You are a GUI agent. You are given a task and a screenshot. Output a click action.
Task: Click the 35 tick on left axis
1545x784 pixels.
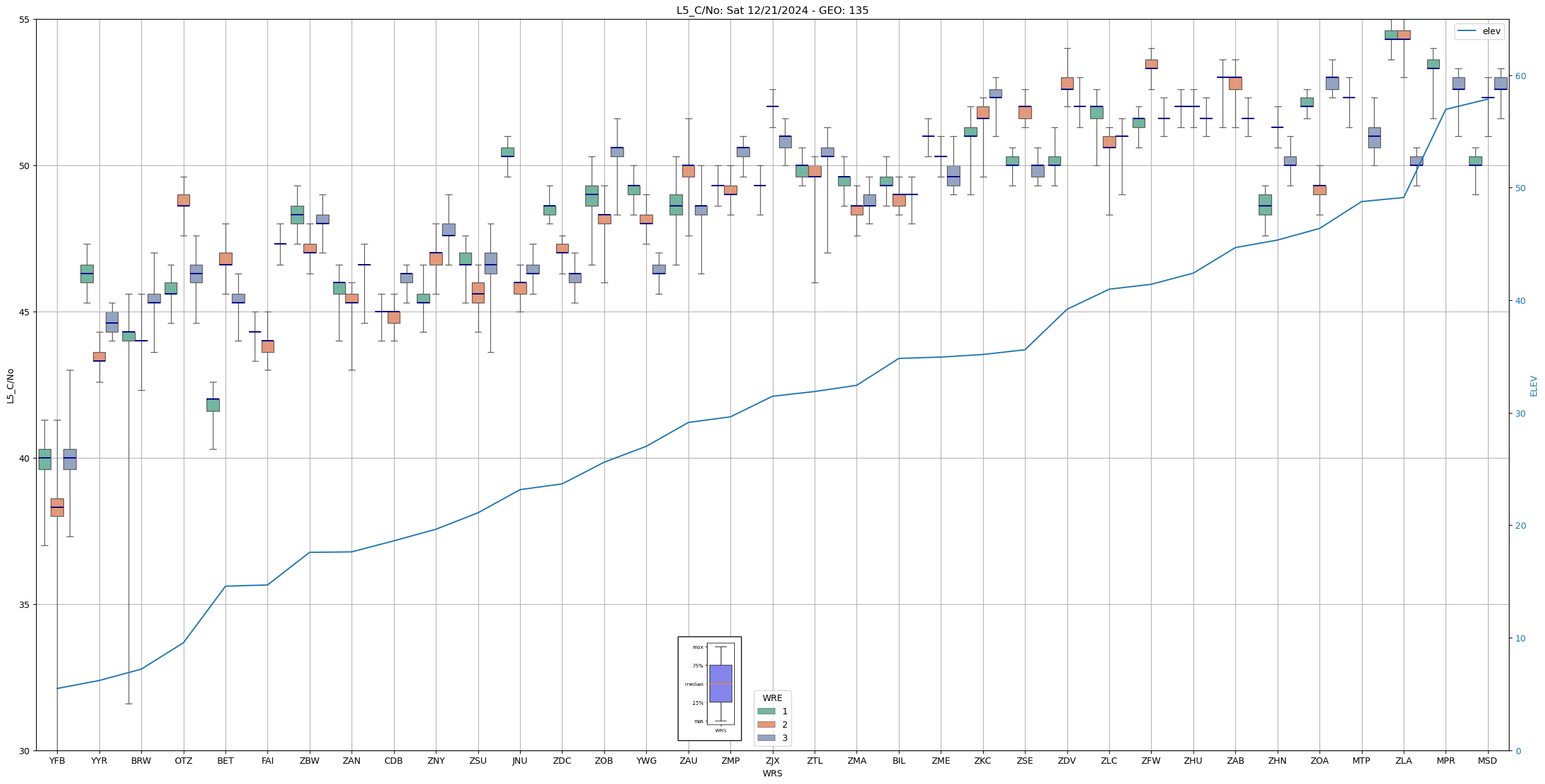(x=24, y=605)
